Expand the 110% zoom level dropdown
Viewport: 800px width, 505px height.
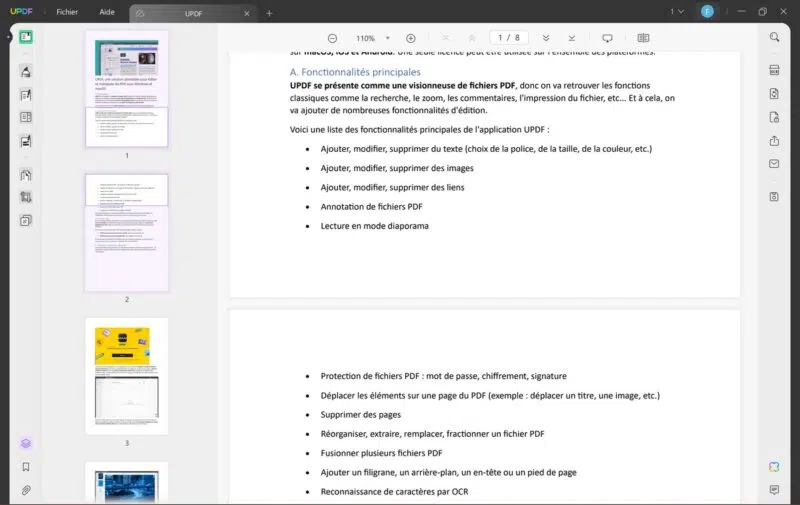(x=388, y=38)
